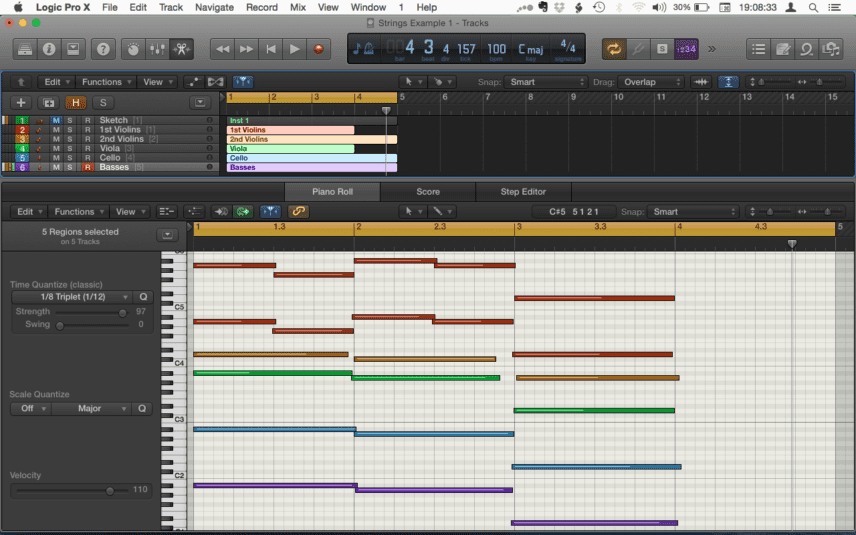Open Quick Help question mark button
The width and height of the screenshot is (856, 535).
pyautogui.click(x=103, y=49)
